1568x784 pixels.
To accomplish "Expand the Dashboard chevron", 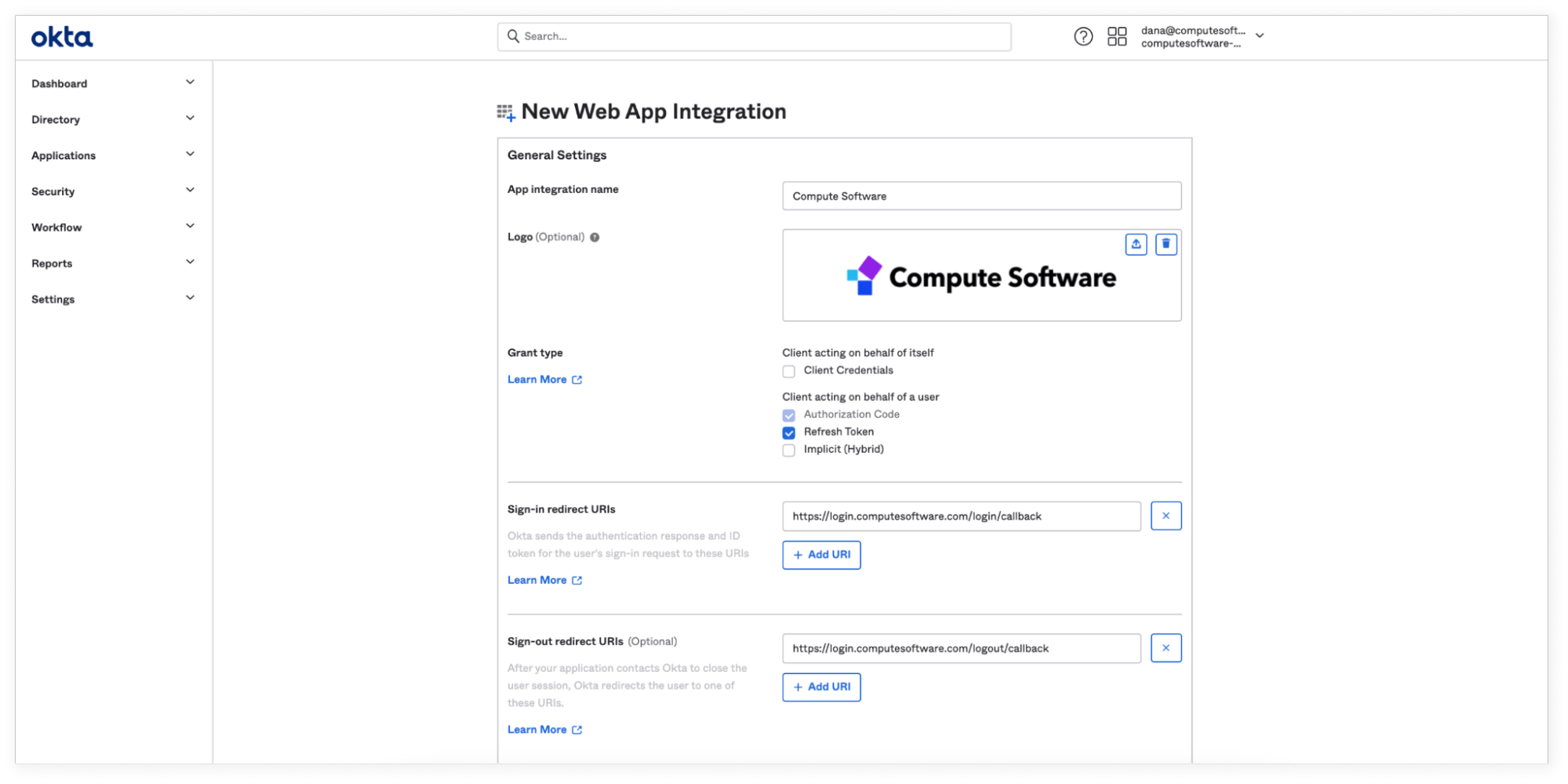I will tap(190, 82).
